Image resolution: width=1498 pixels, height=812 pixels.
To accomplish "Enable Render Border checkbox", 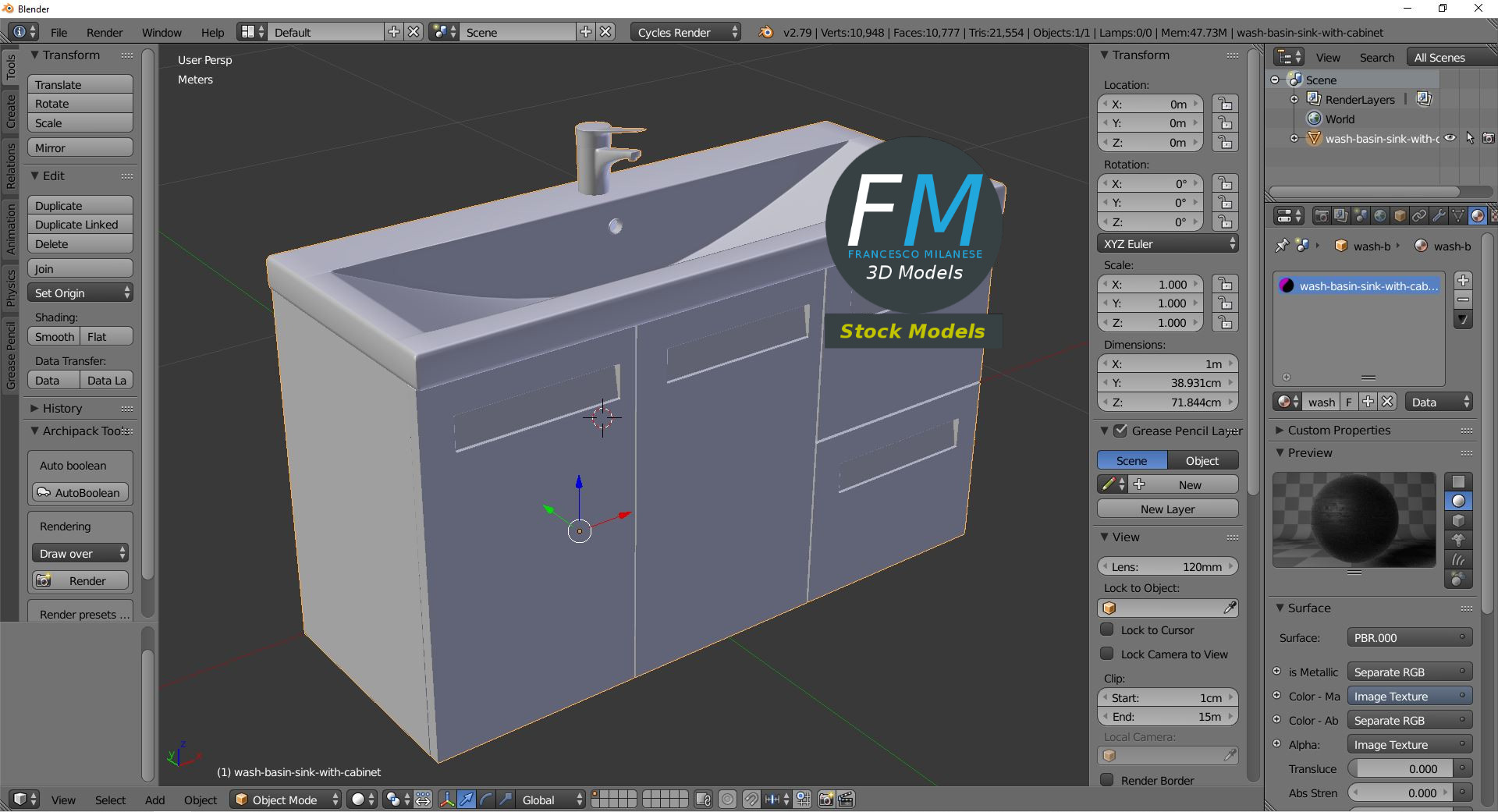I will pyautogui.click(x=1106, y=780).
